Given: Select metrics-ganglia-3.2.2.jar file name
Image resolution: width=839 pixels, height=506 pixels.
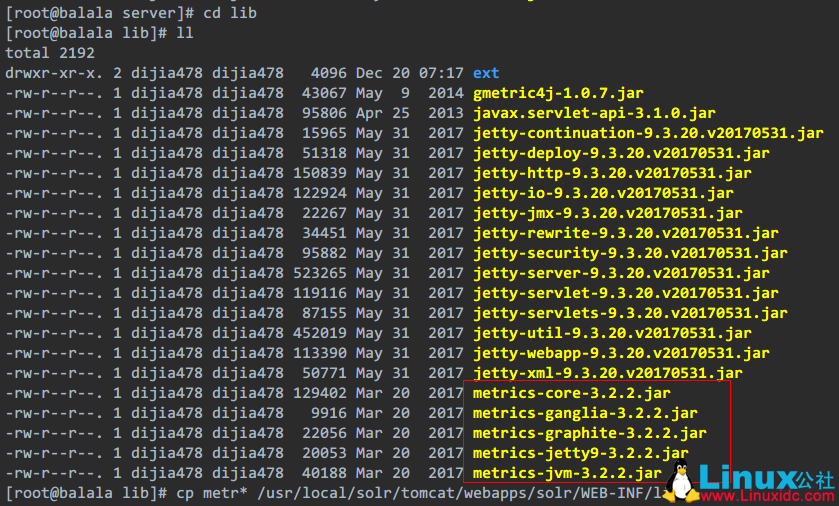Looking at the screenshot, I should pos(585,413).
